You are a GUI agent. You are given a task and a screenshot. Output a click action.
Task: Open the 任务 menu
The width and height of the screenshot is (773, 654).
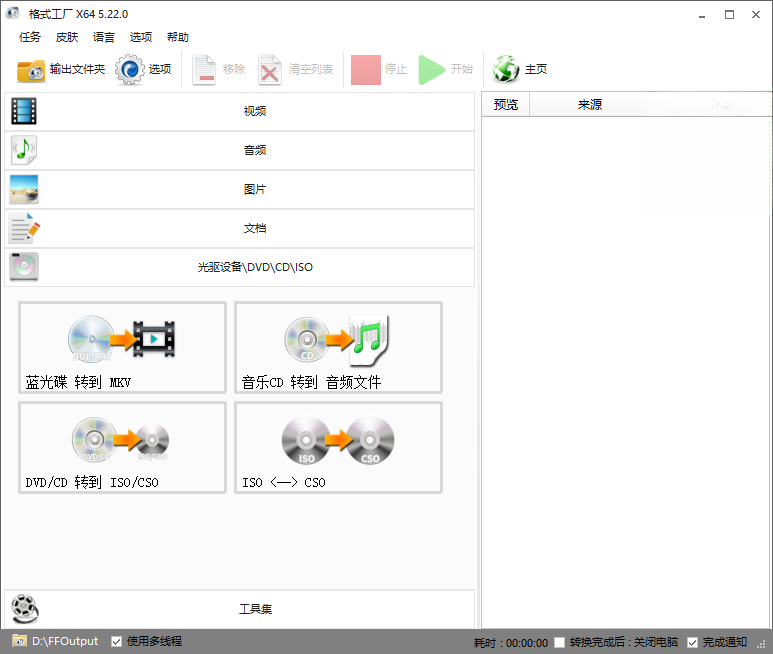coord(30,37)
